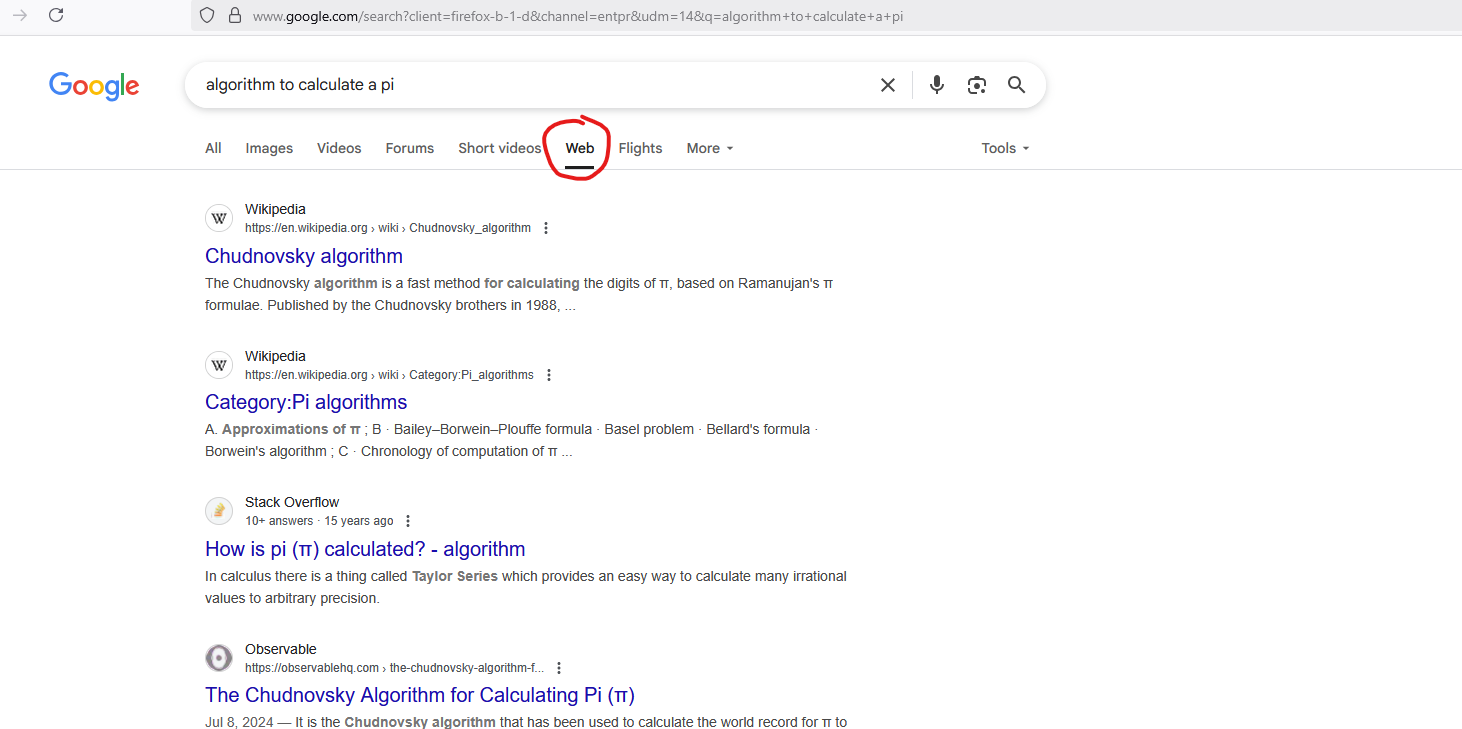Click the Observable site name
The image size is (1462, 729).
pos(281,649)
